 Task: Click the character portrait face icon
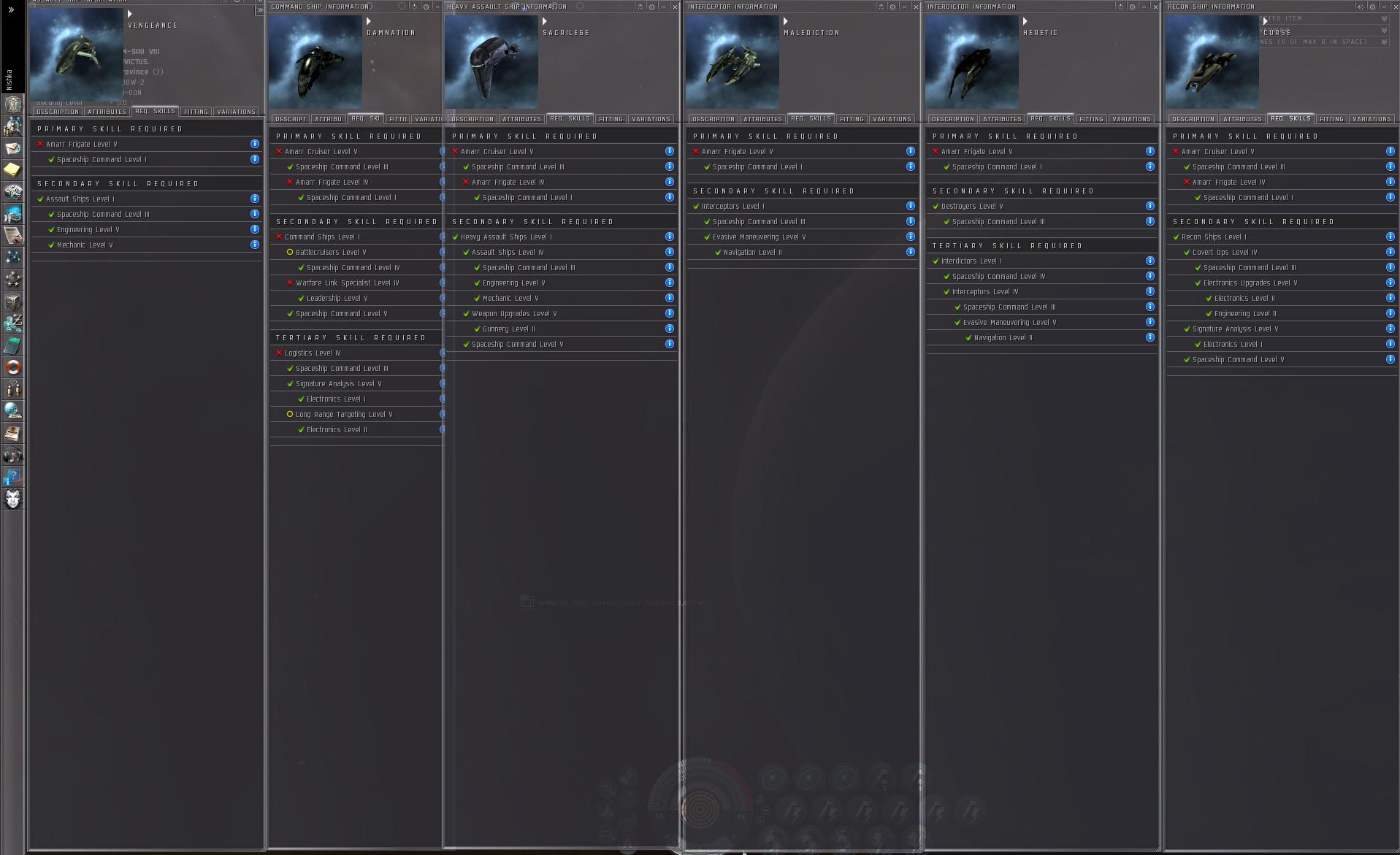[x=13, y=499]
